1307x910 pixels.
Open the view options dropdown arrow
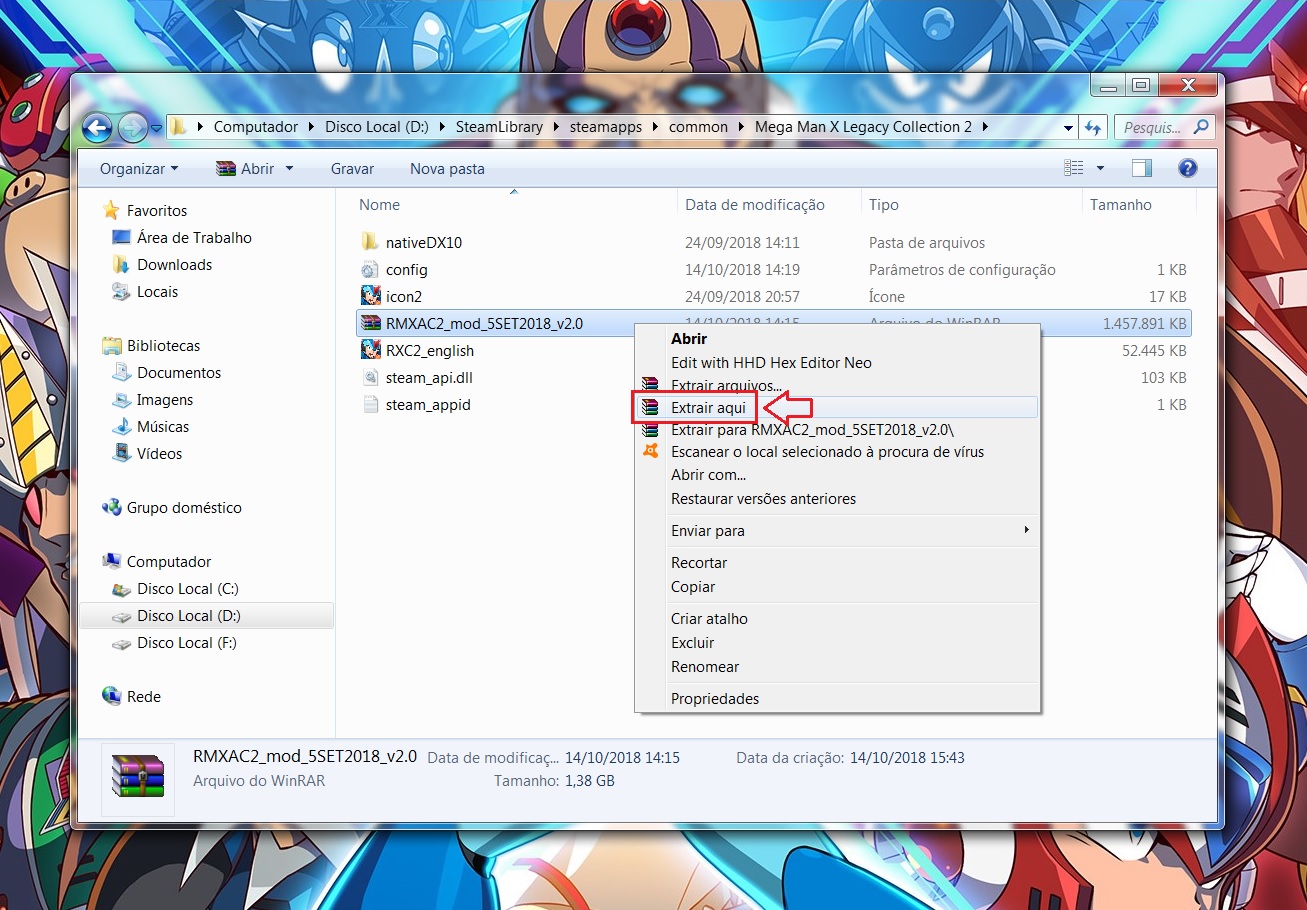1100,168
